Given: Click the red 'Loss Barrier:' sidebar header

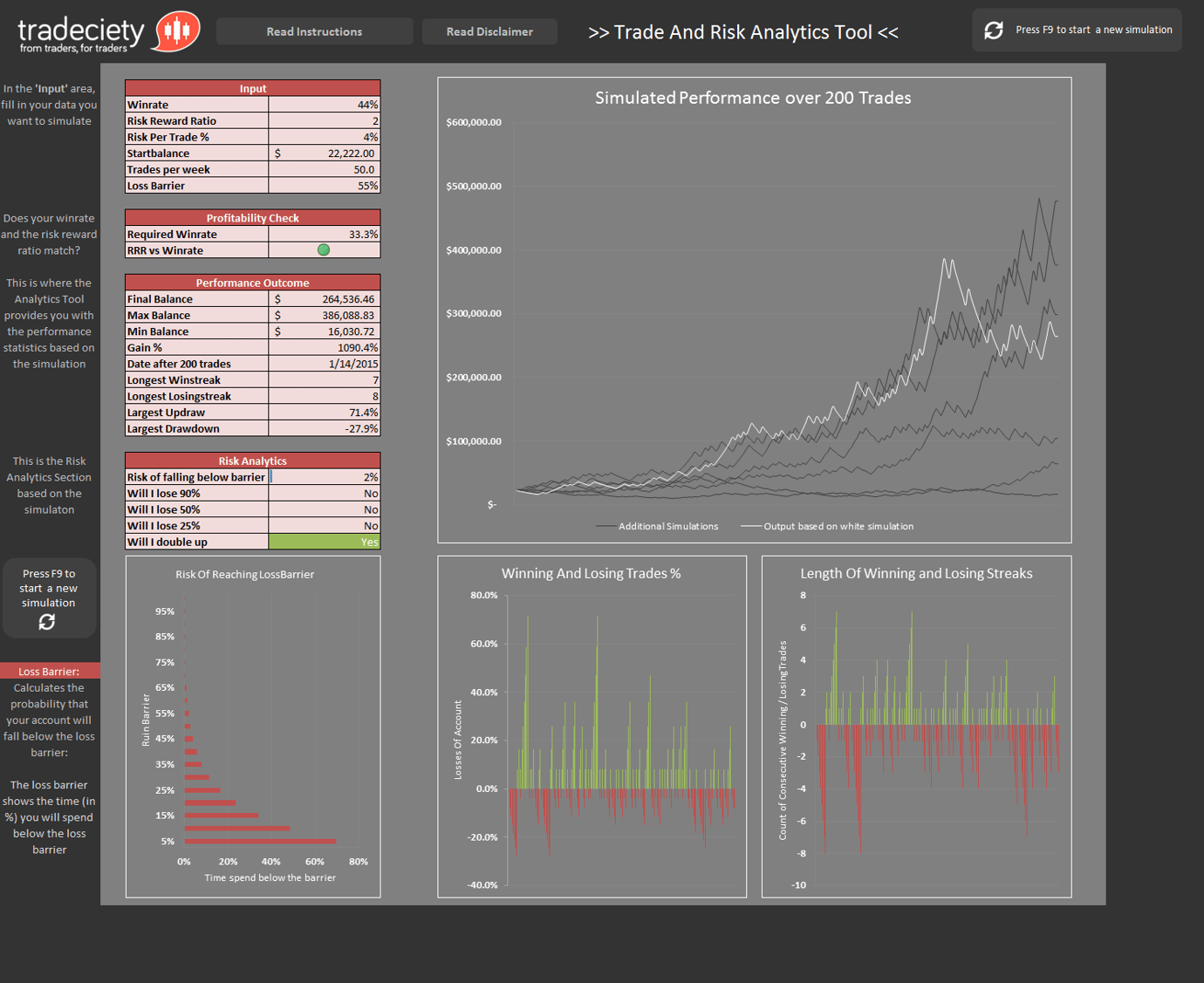Looking at the screenshot, I should [50, 671].
